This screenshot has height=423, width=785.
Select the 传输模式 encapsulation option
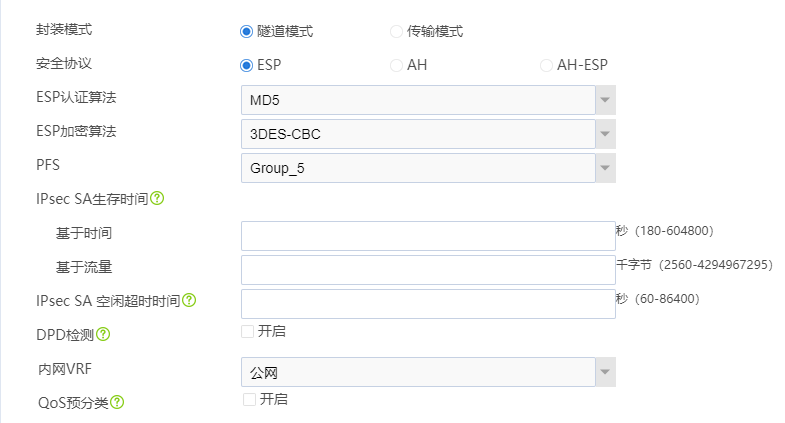pyautogui.click(x=397, y=31)
